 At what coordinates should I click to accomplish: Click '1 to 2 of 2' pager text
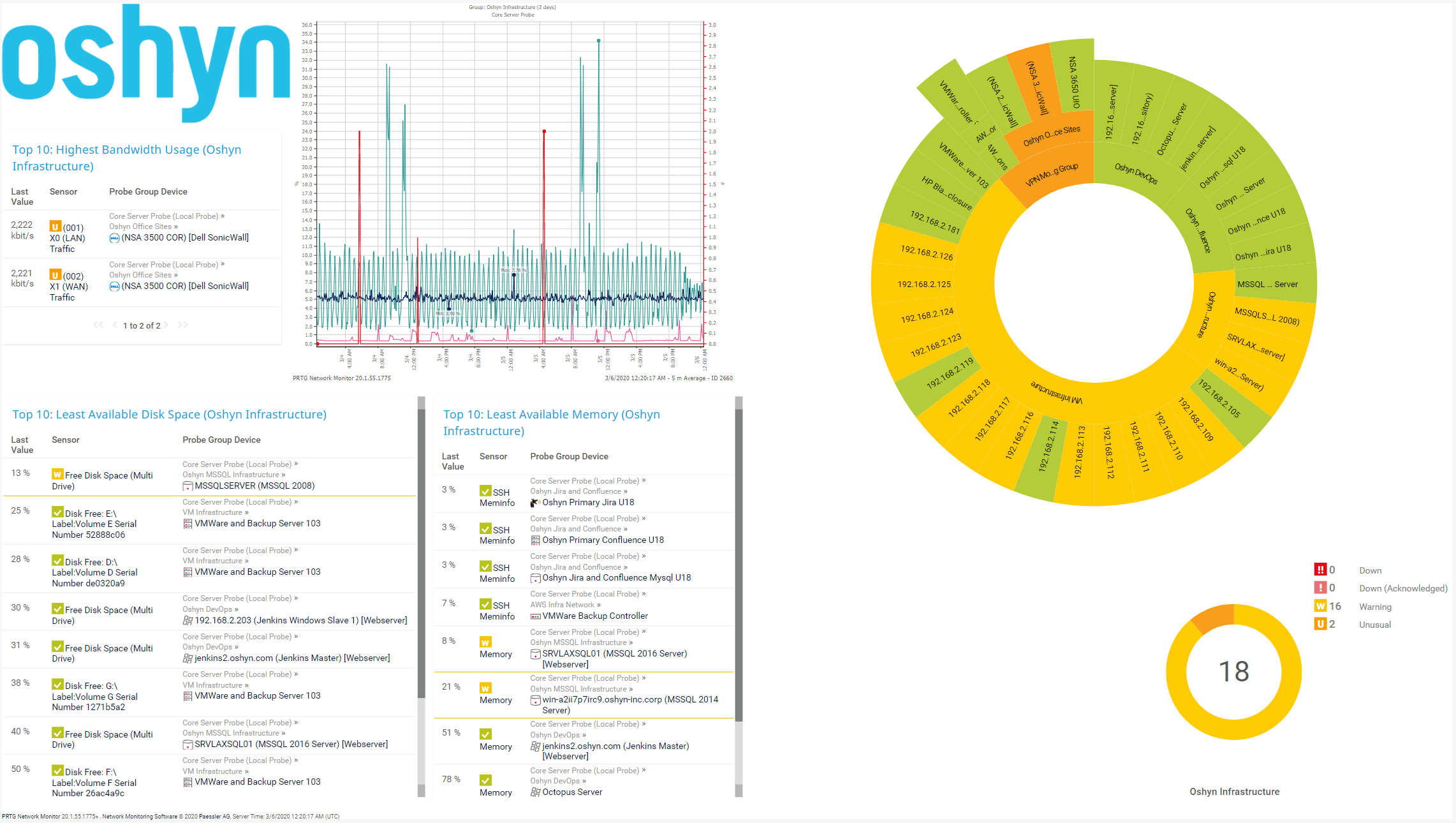[x=142, y=325]
